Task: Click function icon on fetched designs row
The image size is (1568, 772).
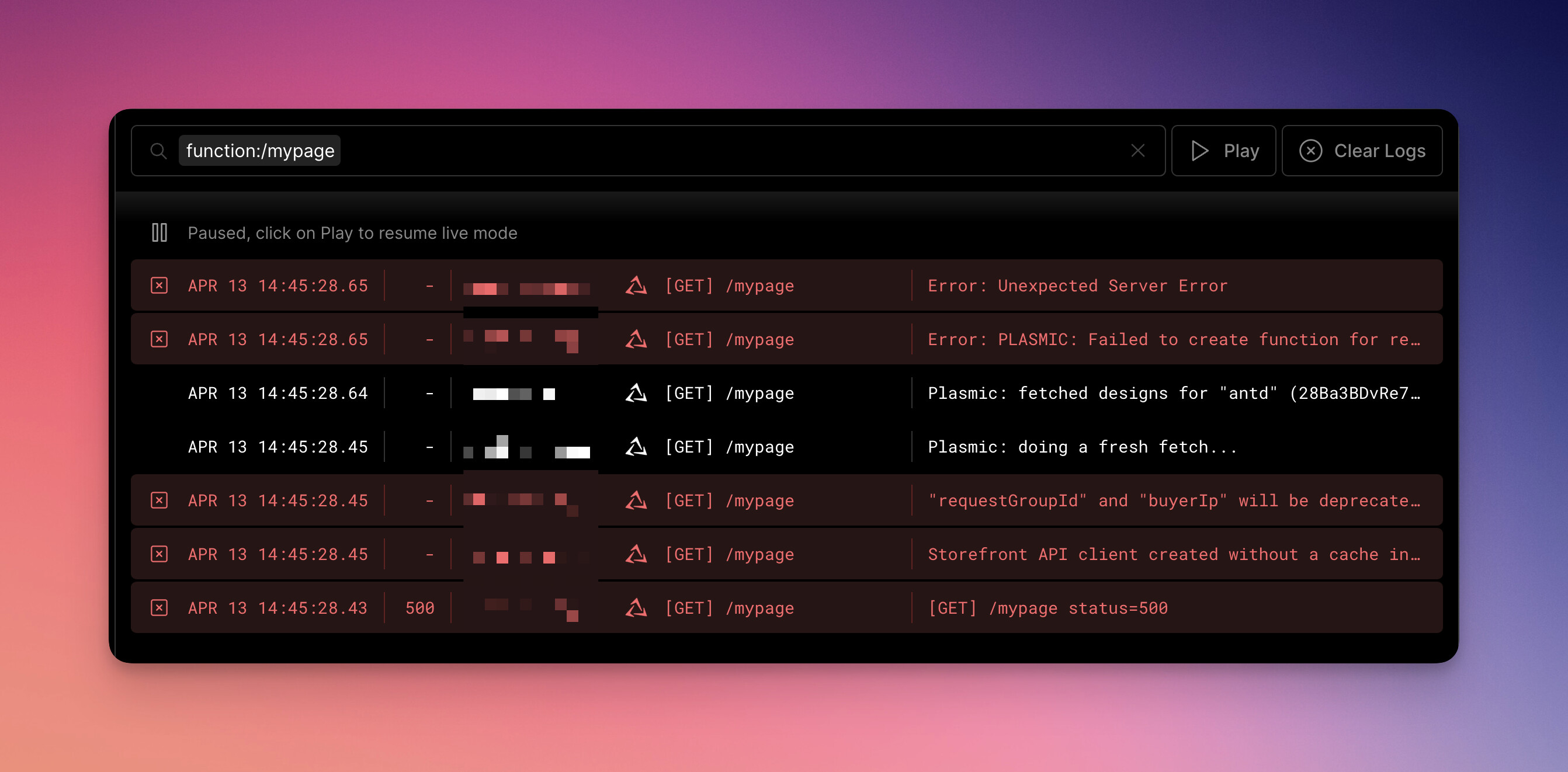Action: 636,393
